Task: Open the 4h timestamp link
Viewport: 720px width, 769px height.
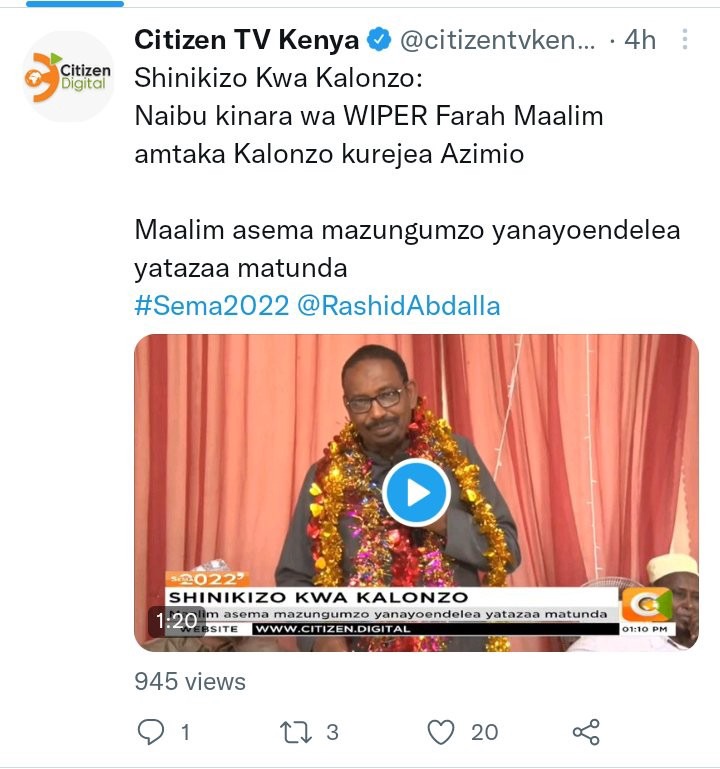Action: pyautogui.click(x=640, y=40)
